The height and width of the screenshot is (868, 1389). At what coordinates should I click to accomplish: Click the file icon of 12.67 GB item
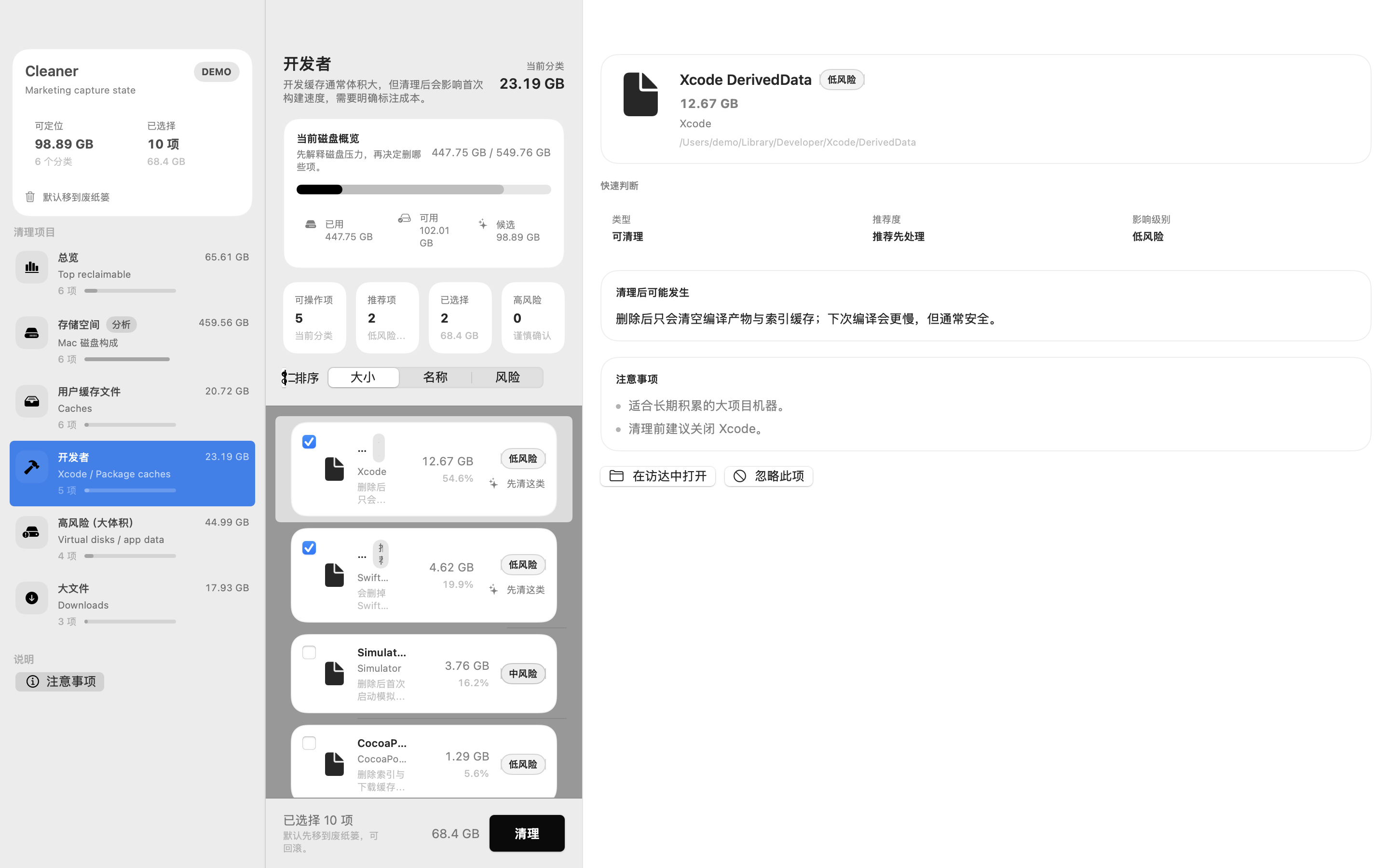[334, 469]
